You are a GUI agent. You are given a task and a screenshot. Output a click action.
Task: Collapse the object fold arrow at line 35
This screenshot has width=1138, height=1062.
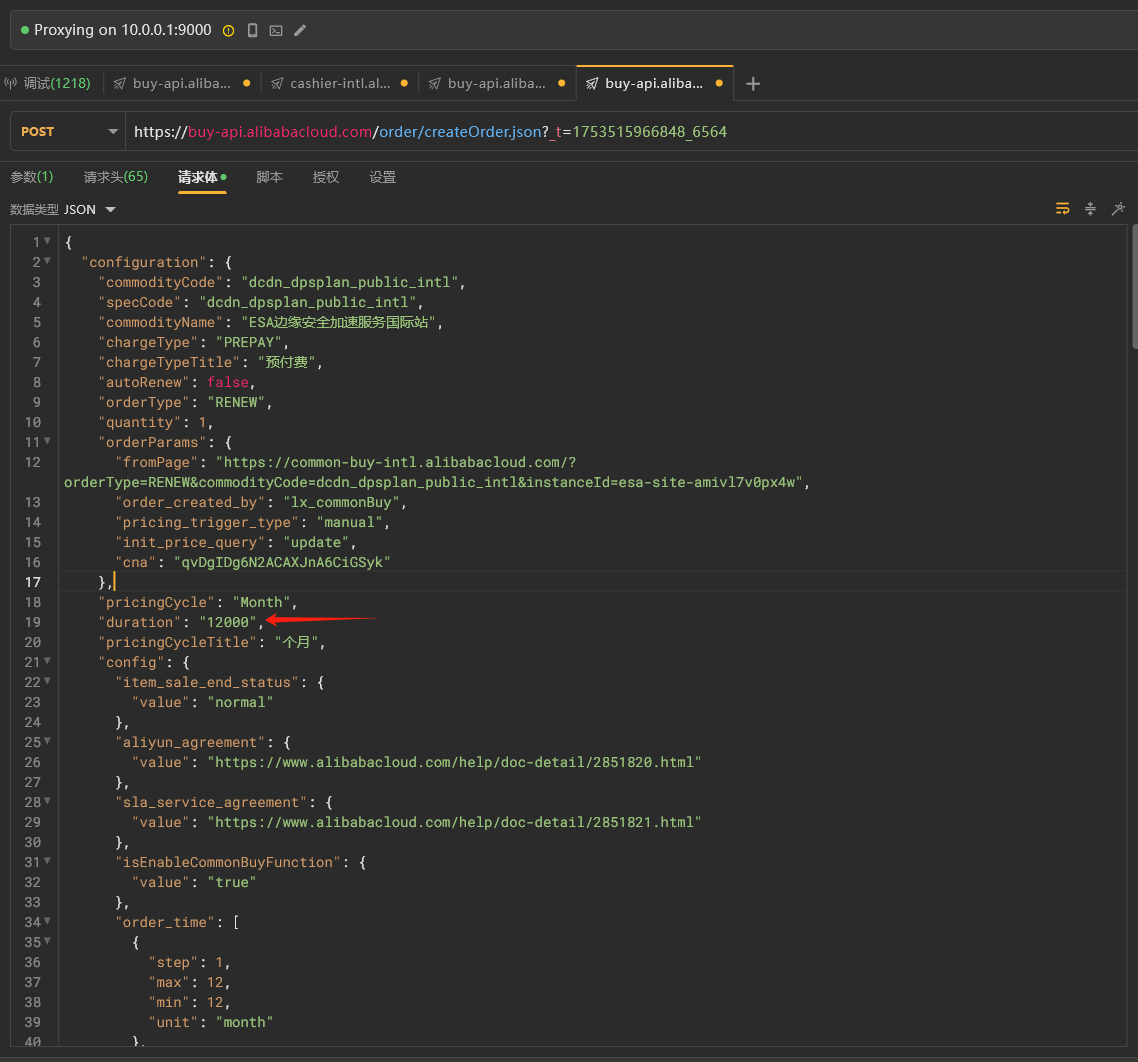point(47,941)
